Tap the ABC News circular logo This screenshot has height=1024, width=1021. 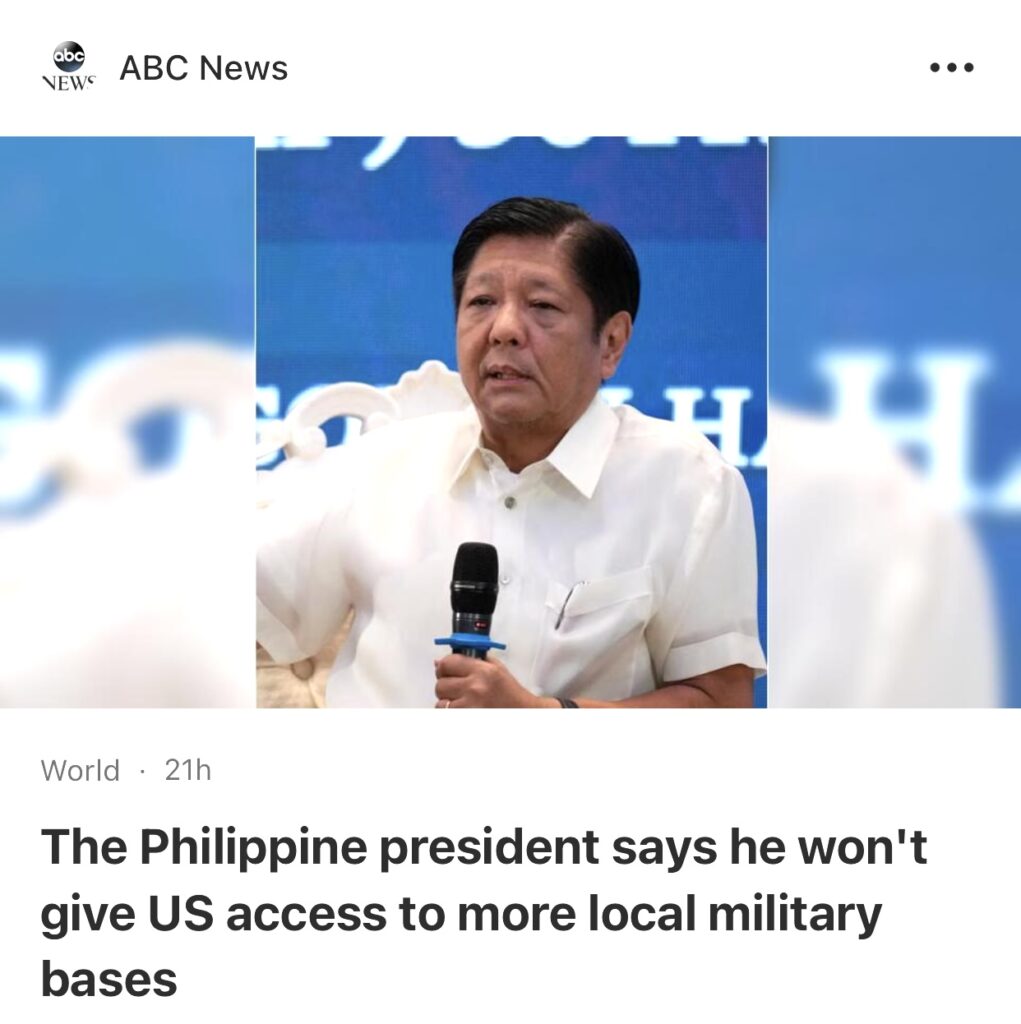[x=69, y=57]
